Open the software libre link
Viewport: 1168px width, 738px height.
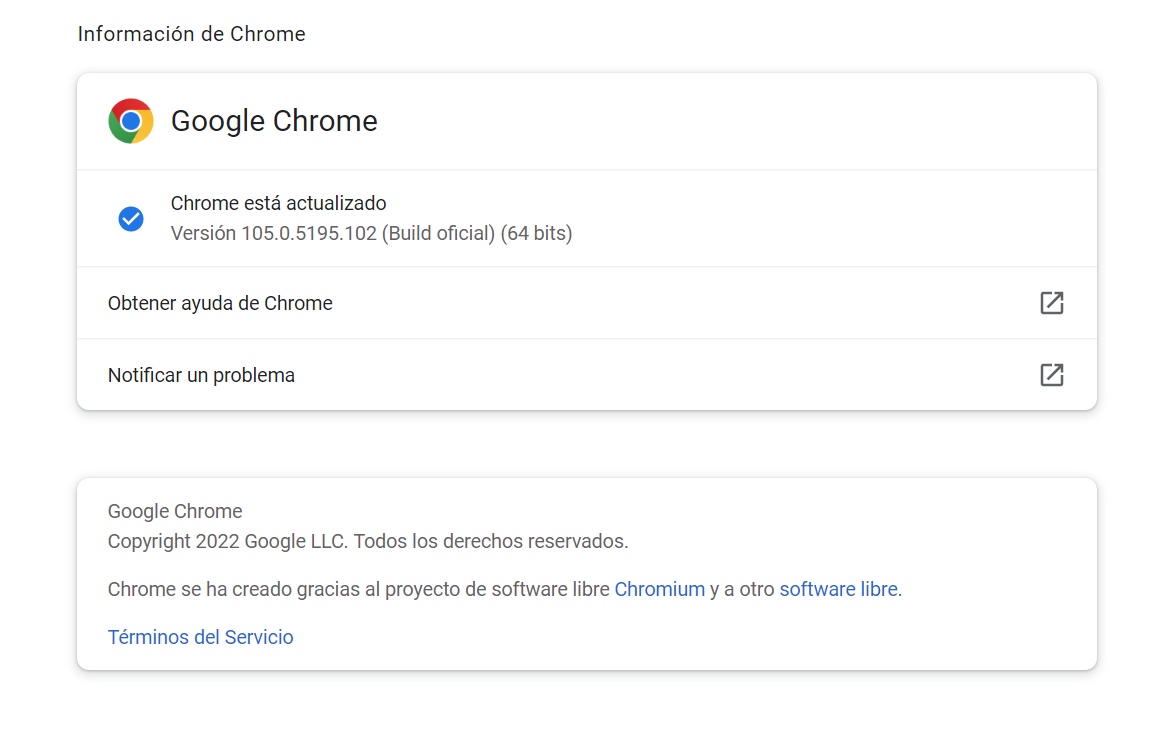tap(839, 589)
